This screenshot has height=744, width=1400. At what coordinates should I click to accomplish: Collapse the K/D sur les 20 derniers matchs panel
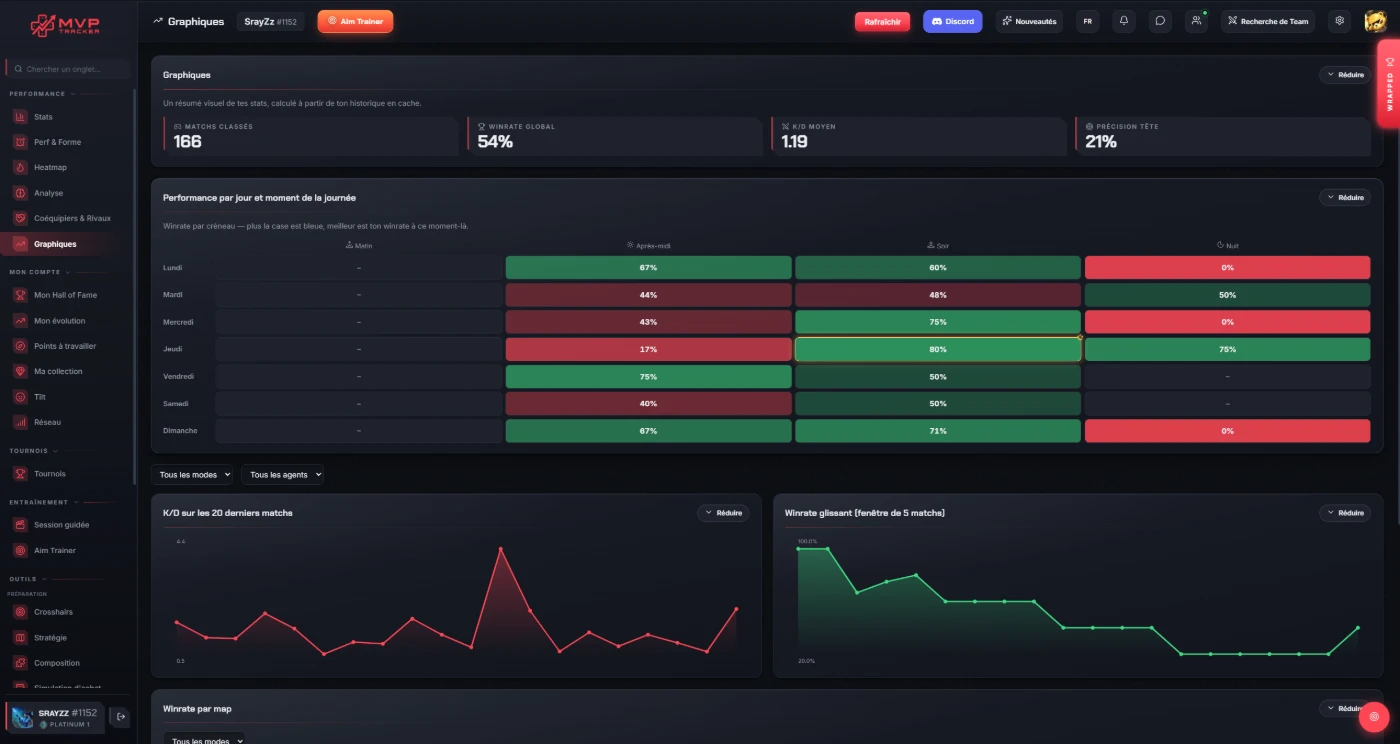(722, 513)
